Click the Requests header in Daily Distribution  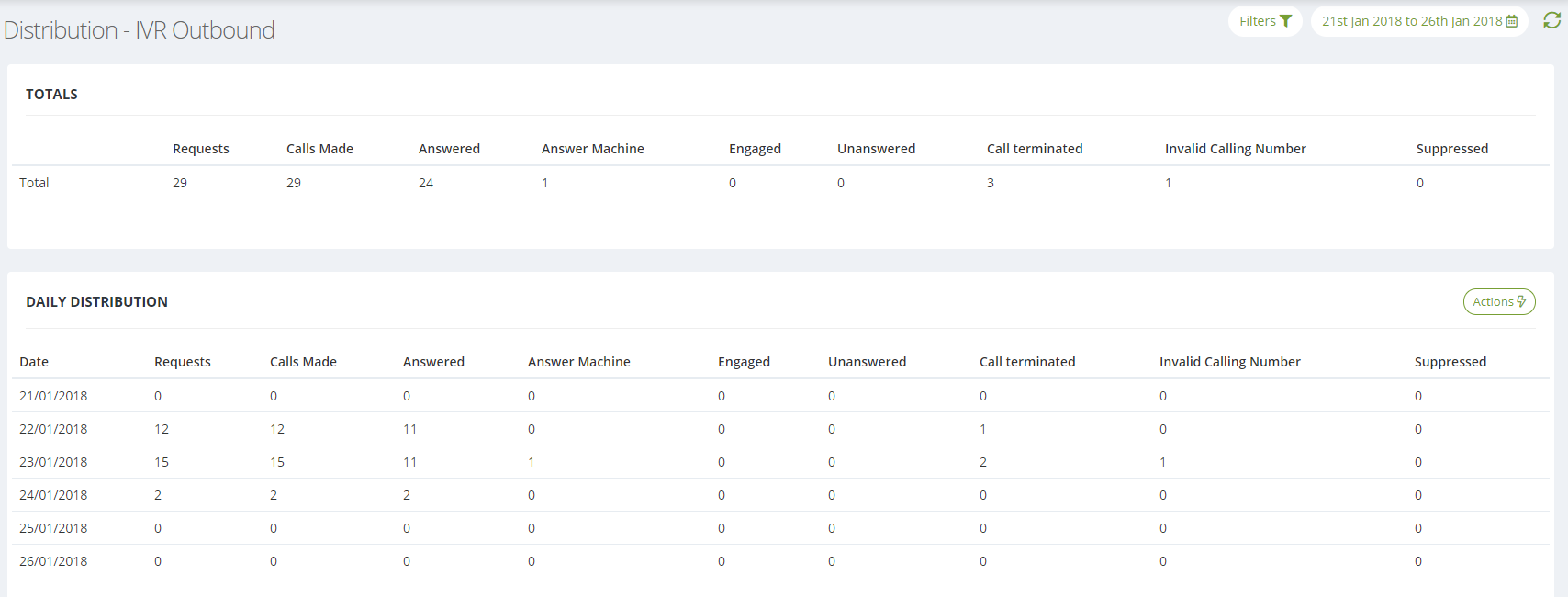183,362
